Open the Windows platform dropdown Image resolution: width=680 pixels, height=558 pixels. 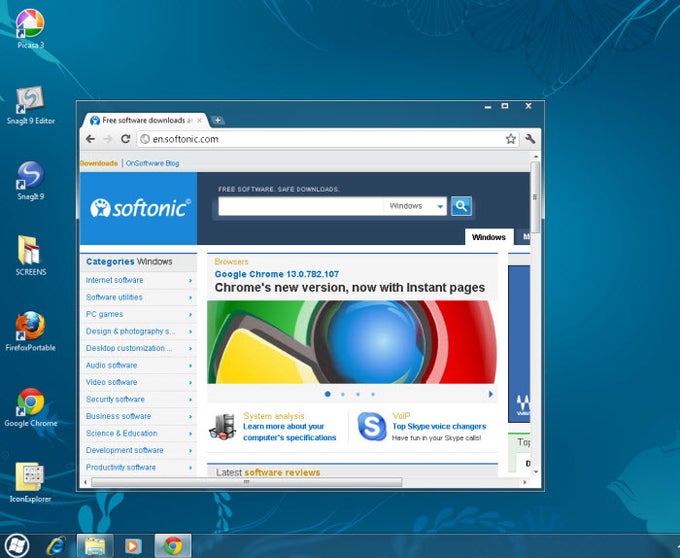click(415, 206)
